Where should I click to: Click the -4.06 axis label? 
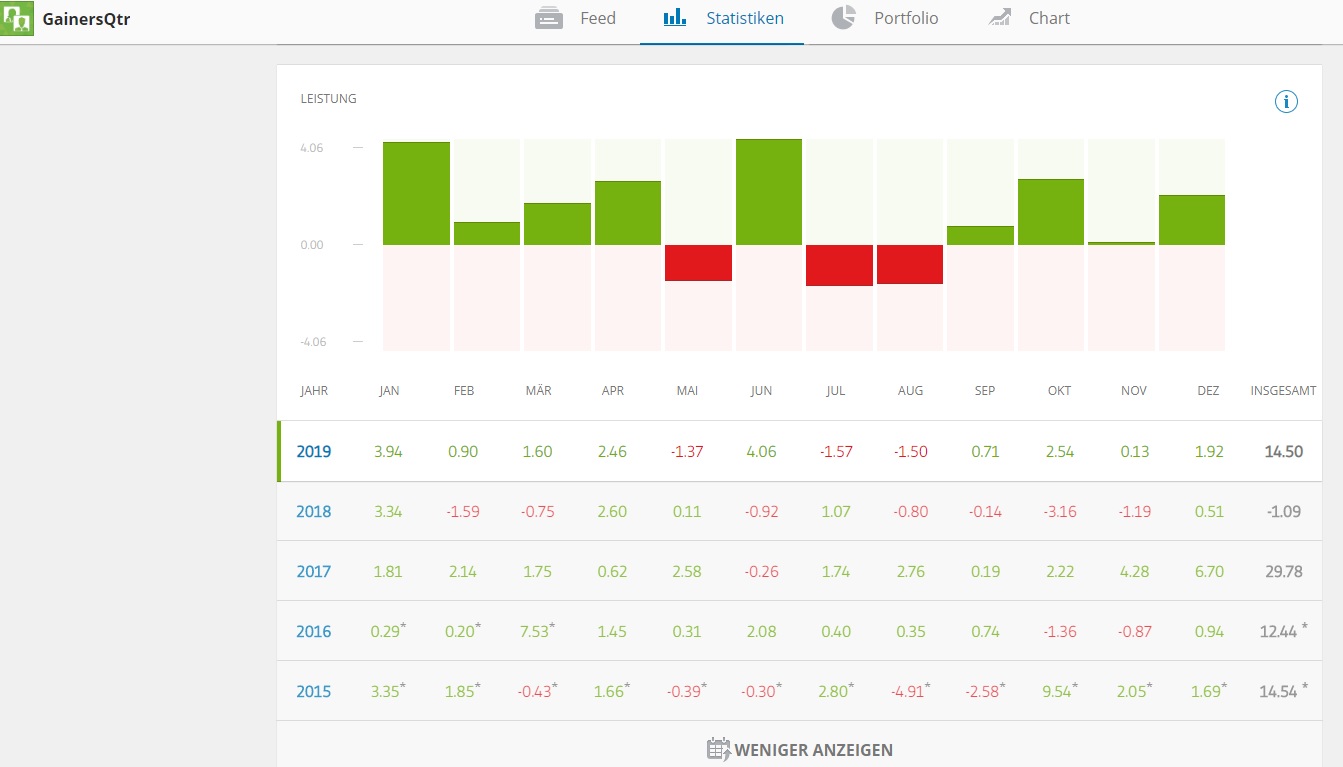click(313, 342)
